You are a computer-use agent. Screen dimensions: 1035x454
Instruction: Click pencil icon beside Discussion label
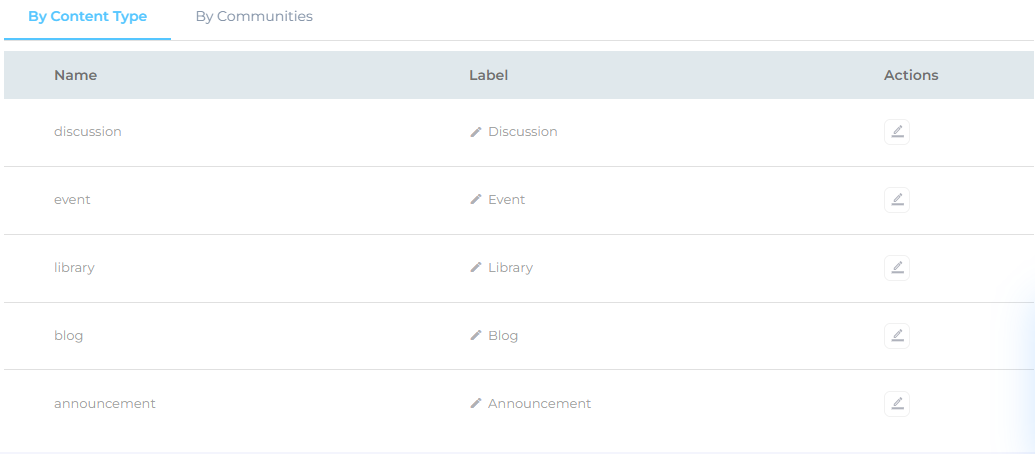click(476, 132)
